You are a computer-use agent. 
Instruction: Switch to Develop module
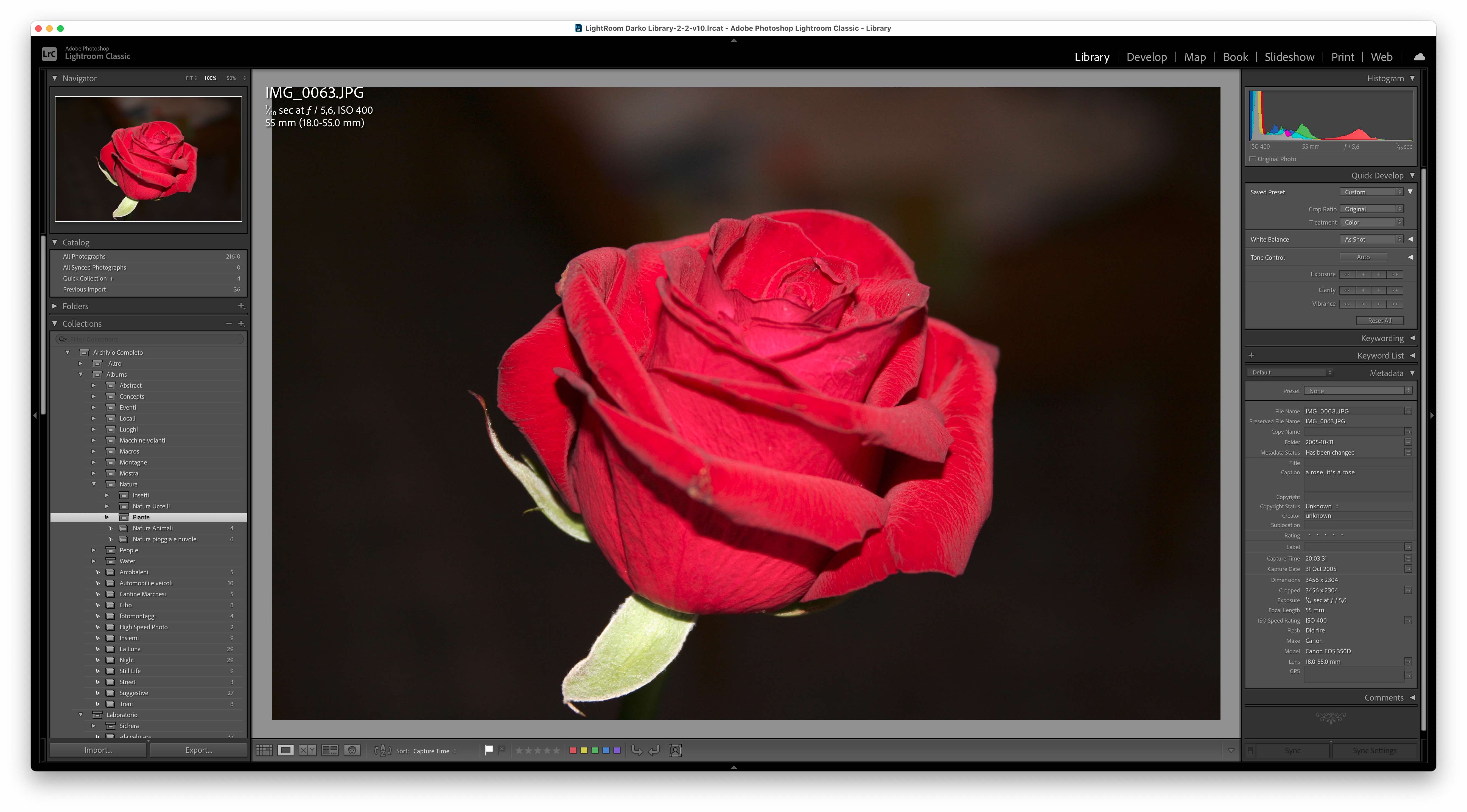[1146, 57]
